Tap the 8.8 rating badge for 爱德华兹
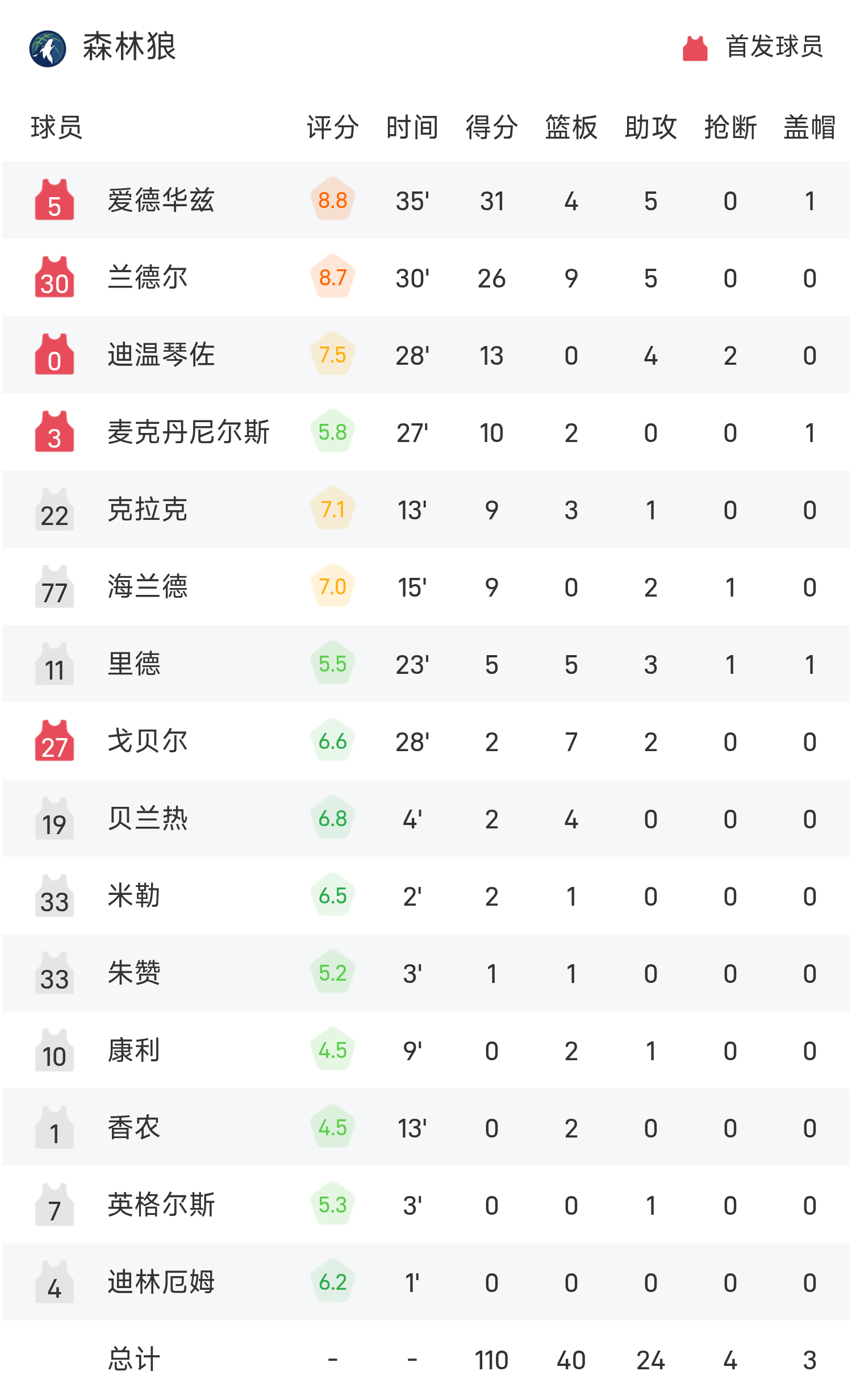852x1400 pixels. tap(333, 200)
